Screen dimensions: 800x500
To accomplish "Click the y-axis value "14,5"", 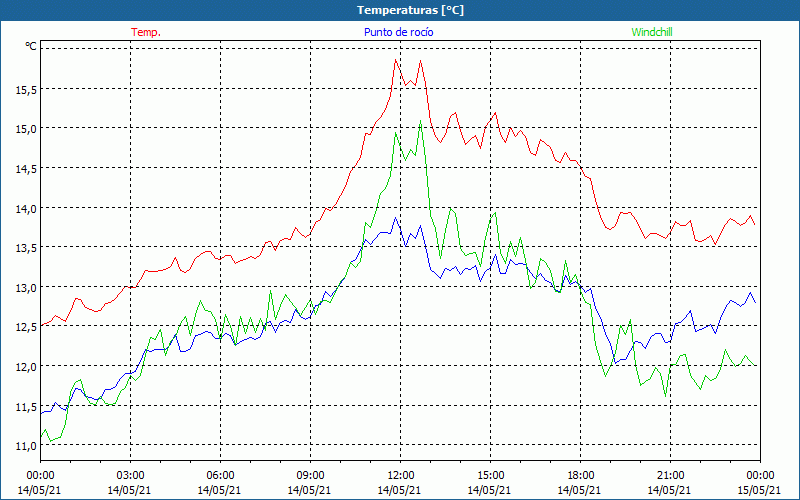I will (x=26, y=169).
